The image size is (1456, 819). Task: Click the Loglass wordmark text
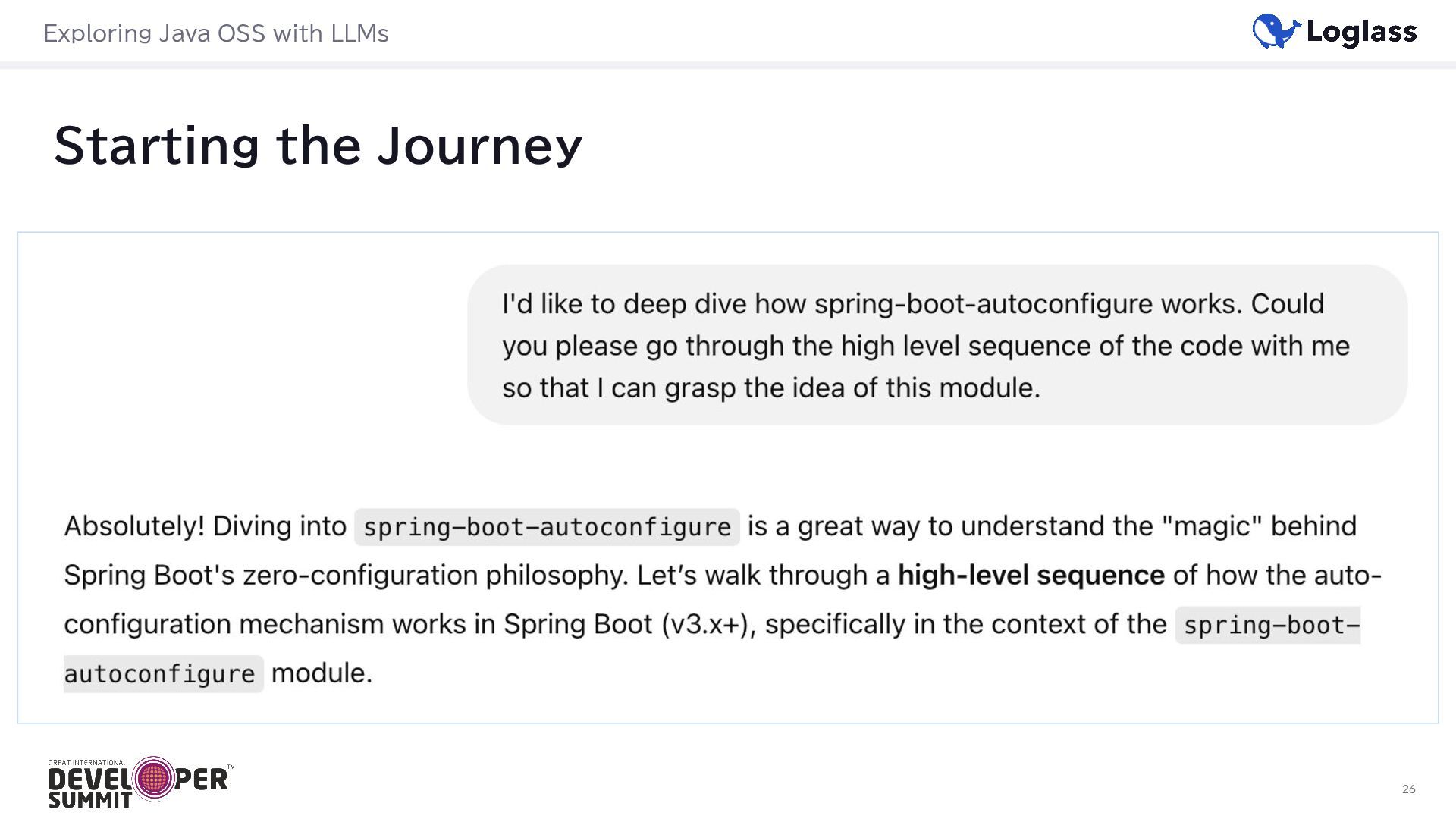[1361, 32]
